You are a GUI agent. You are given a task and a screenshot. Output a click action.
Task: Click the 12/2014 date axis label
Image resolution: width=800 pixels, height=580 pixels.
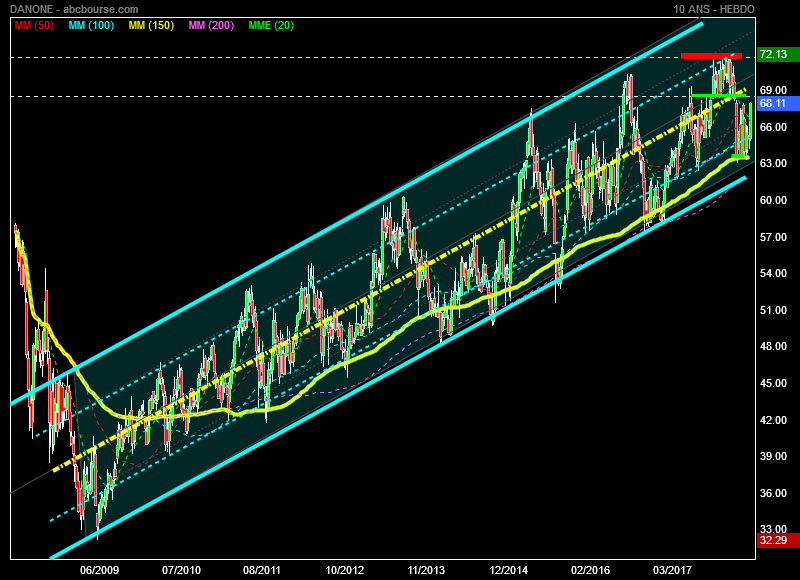coord(509,570)
